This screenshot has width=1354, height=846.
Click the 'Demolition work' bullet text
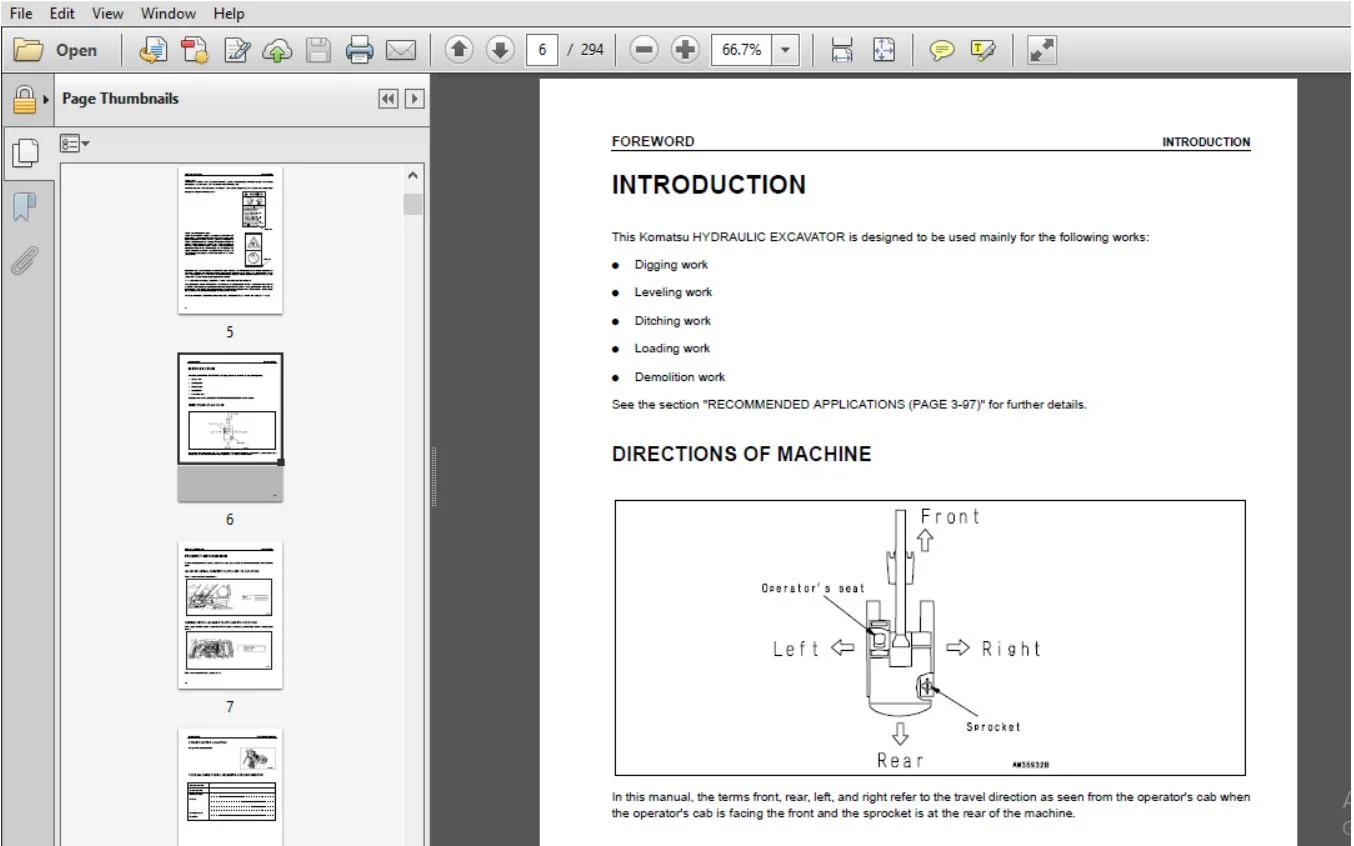click(x=680, y=377)
